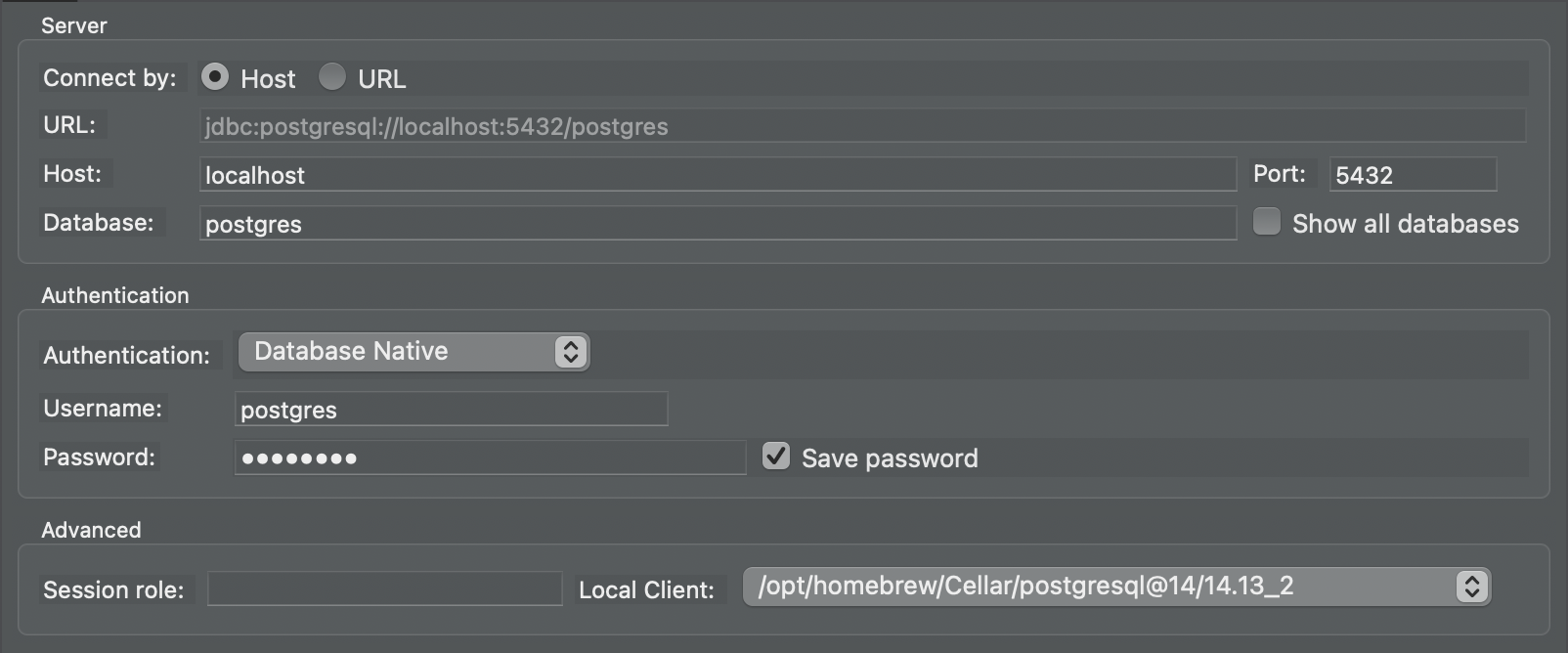Focus the Database name field
This screenshot has width=1568, height=653.
point(718,224)
